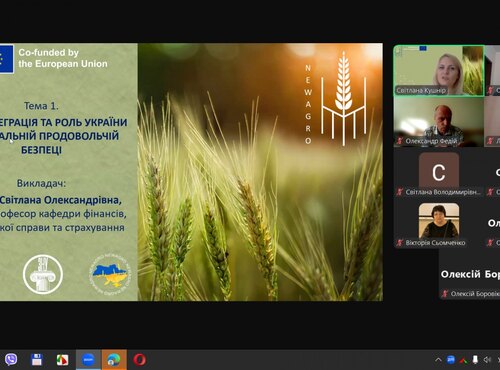
Task: Click "кої справи та страхування" slide line
Action: (62, 228)
